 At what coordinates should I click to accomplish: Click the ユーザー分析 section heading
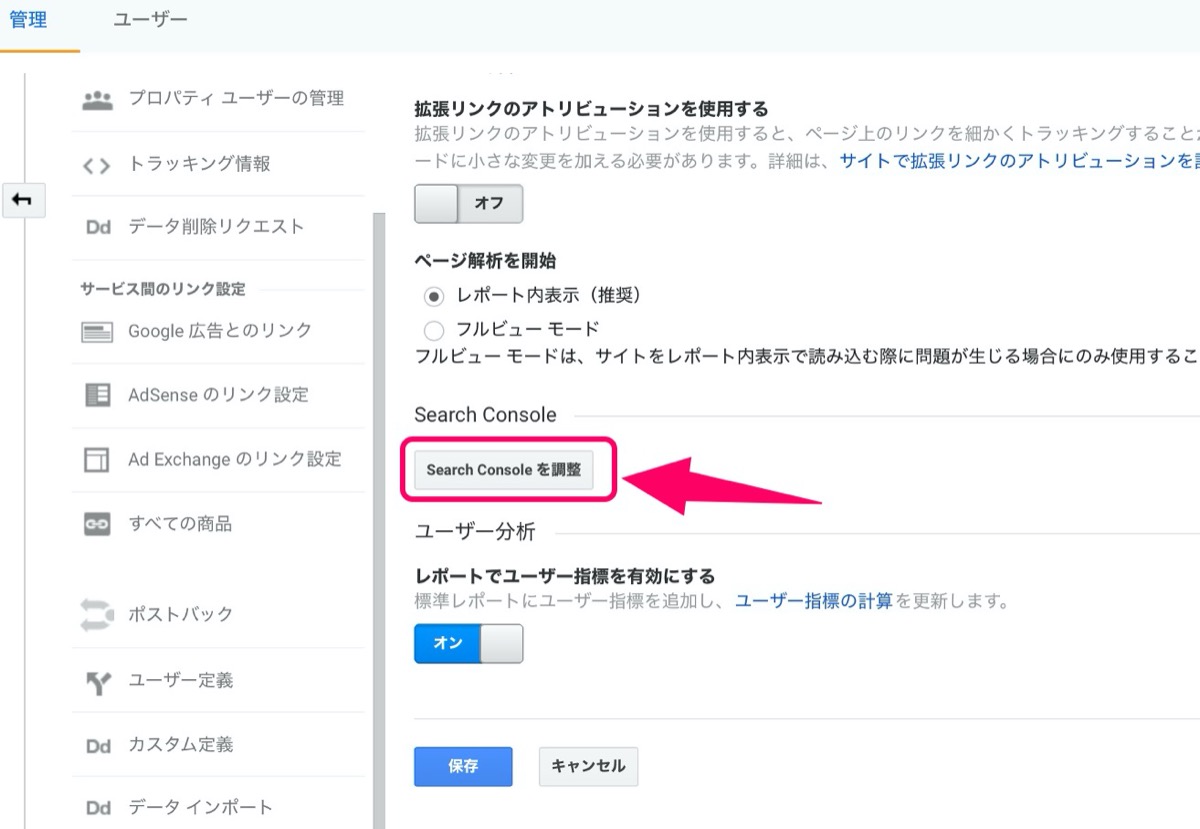475,531
